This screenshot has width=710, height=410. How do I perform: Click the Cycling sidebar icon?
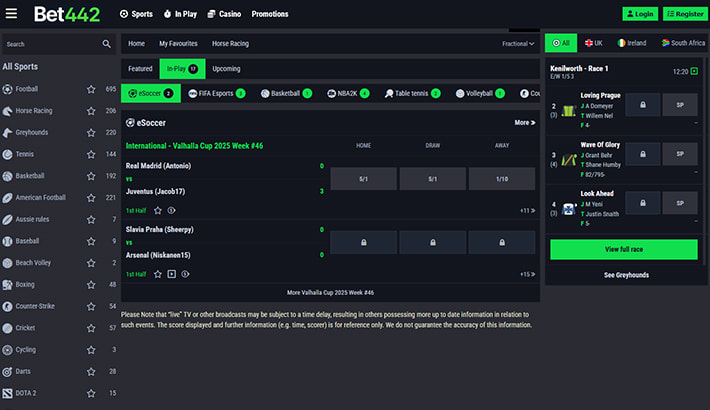(x=7, y=350)
